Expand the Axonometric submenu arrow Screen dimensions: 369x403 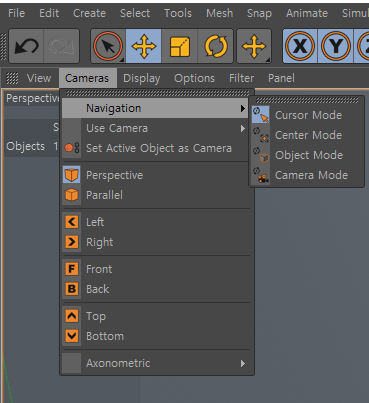[243, 363]
